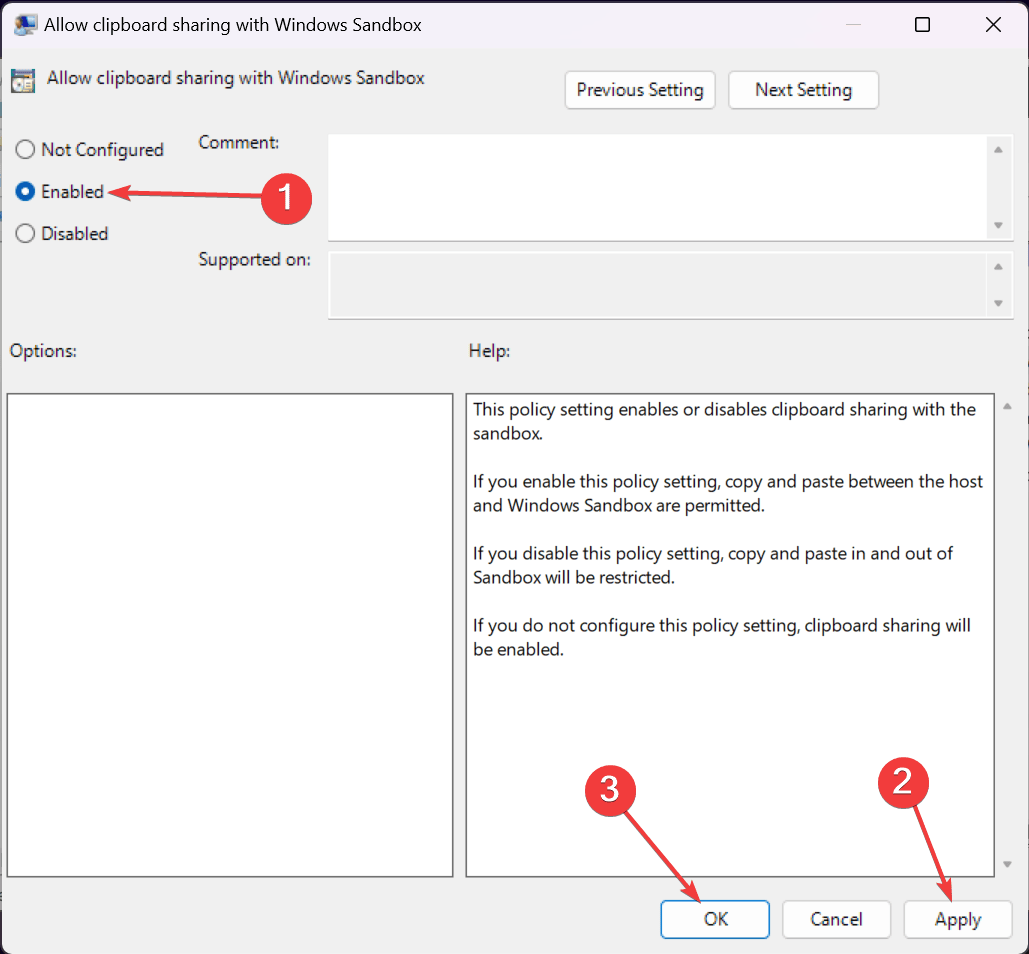1029x954 pixels.
Task: Select the Not Configured radio button
Action: (24, 149)
